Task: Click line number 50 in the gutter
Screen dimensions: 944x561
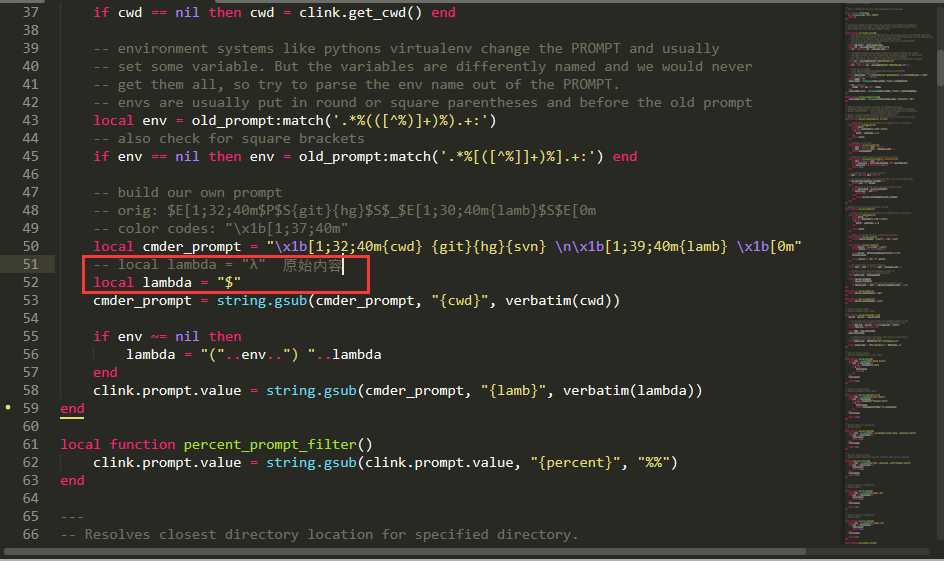Action: (31, 246)
